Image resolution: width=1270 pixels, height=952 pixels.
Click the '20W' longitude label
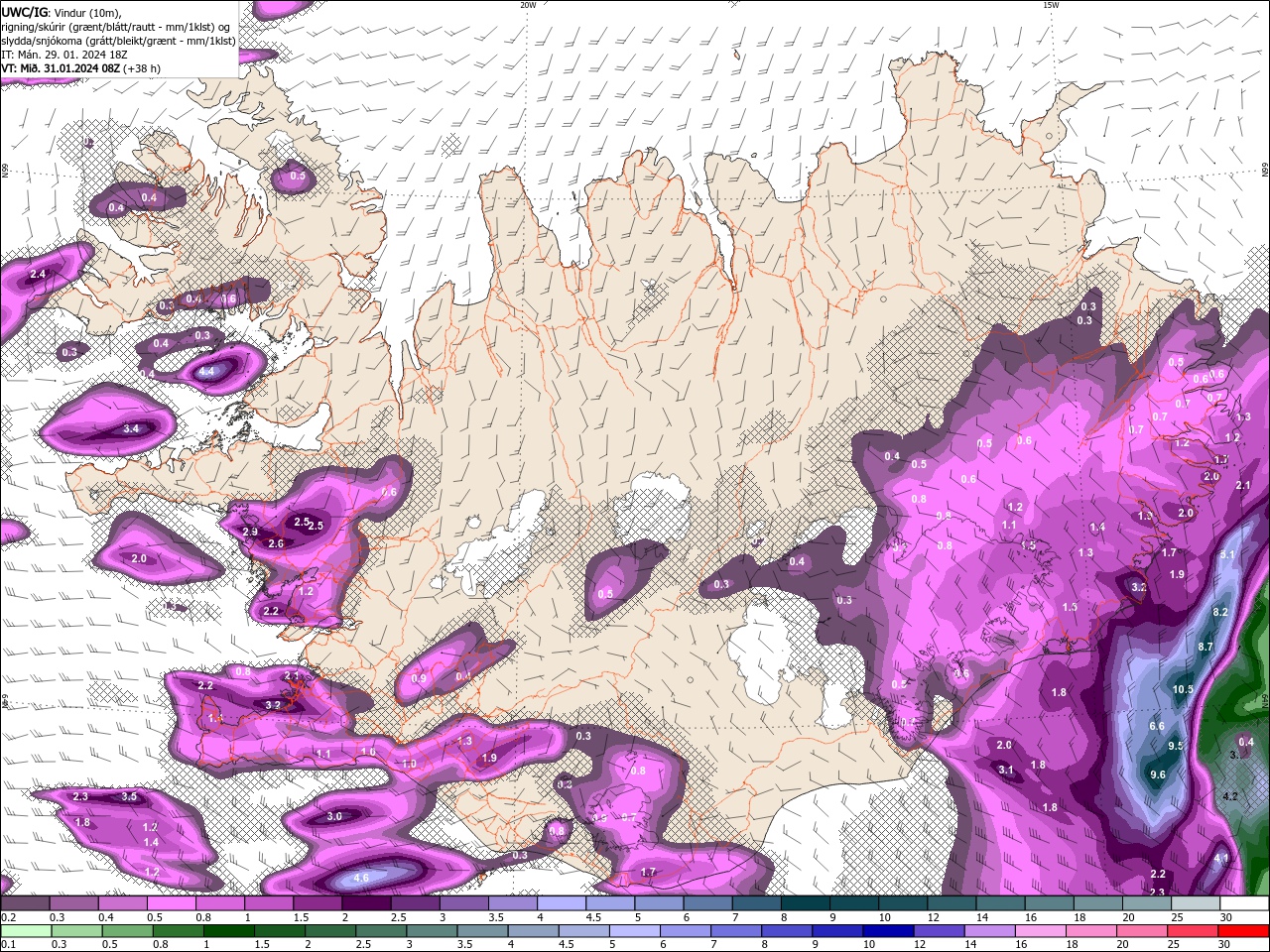[x=528, y=5]
